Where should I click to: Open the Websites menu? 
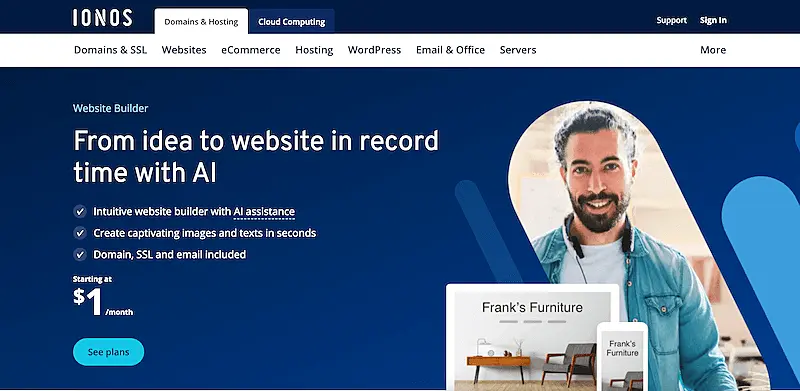(184, 50)
